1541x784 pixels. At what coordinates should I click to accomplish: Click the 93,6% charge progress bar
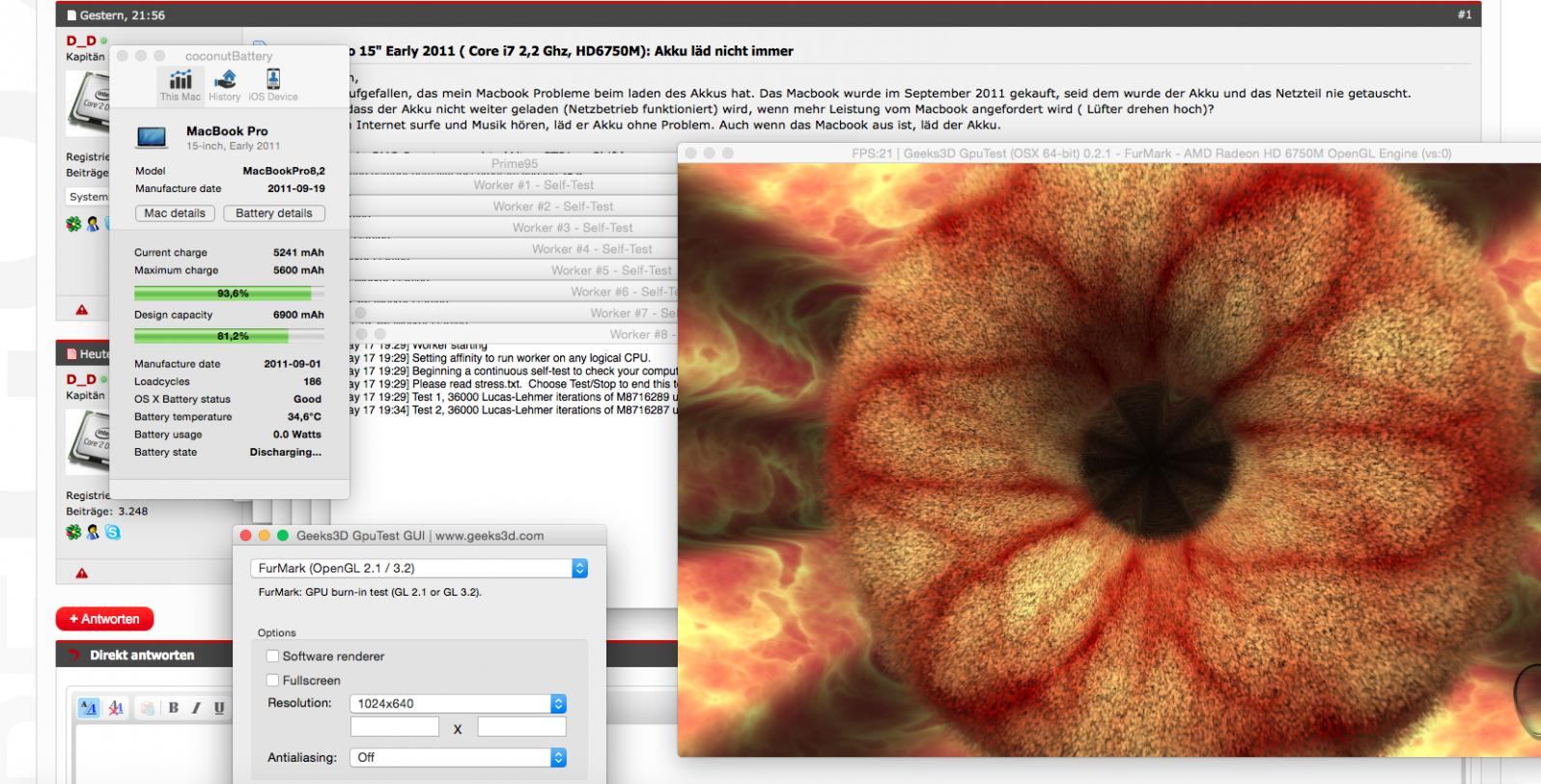tap(230, 294)
